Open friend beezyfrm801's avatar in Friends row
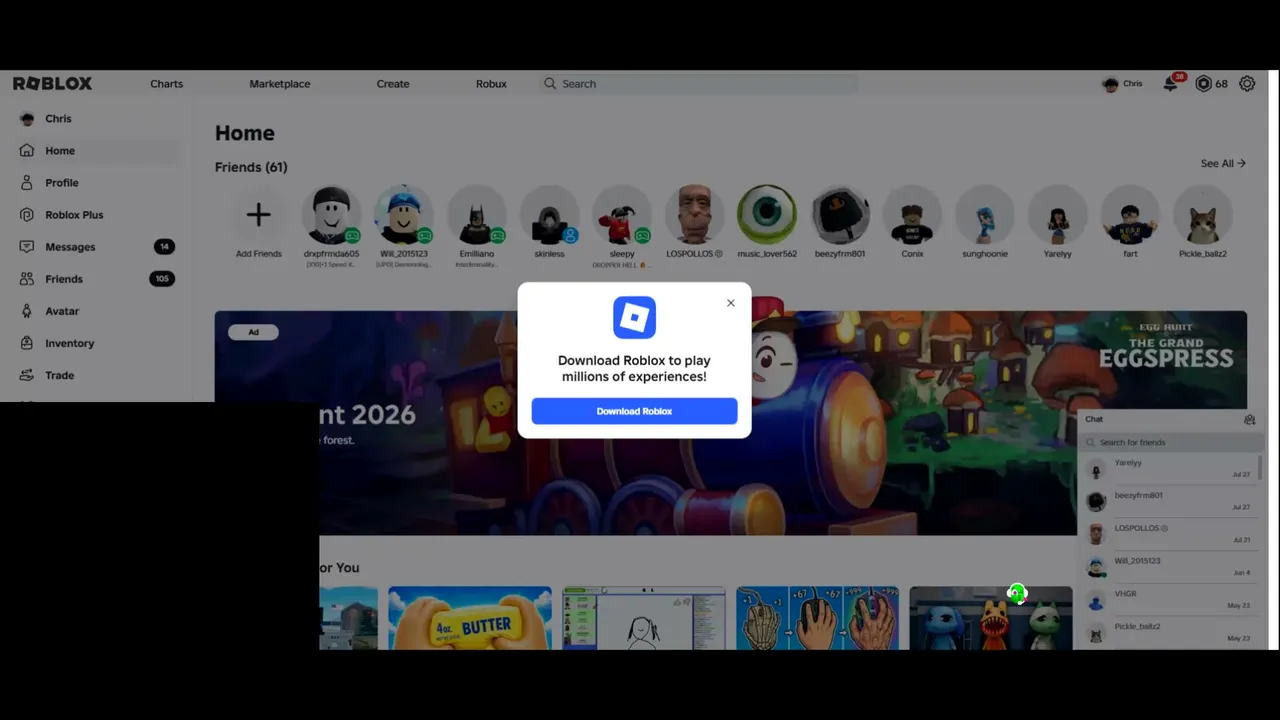 pos(840,214)
